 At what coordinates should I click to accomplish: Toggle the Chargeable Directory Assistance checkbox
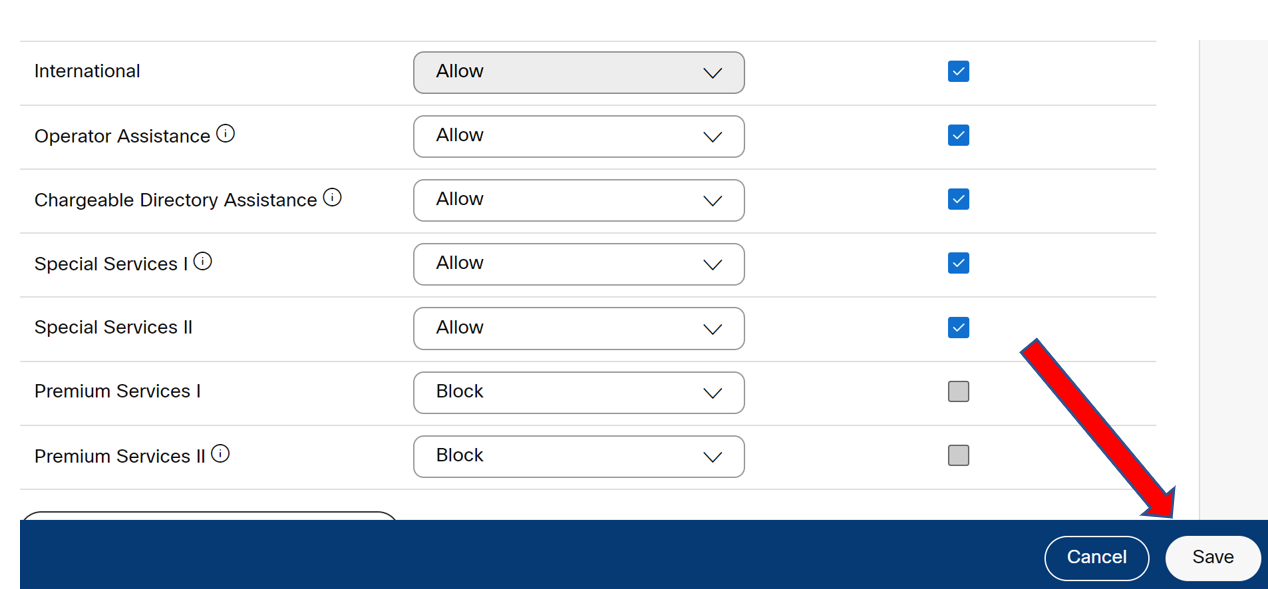(x=958, y=199)
